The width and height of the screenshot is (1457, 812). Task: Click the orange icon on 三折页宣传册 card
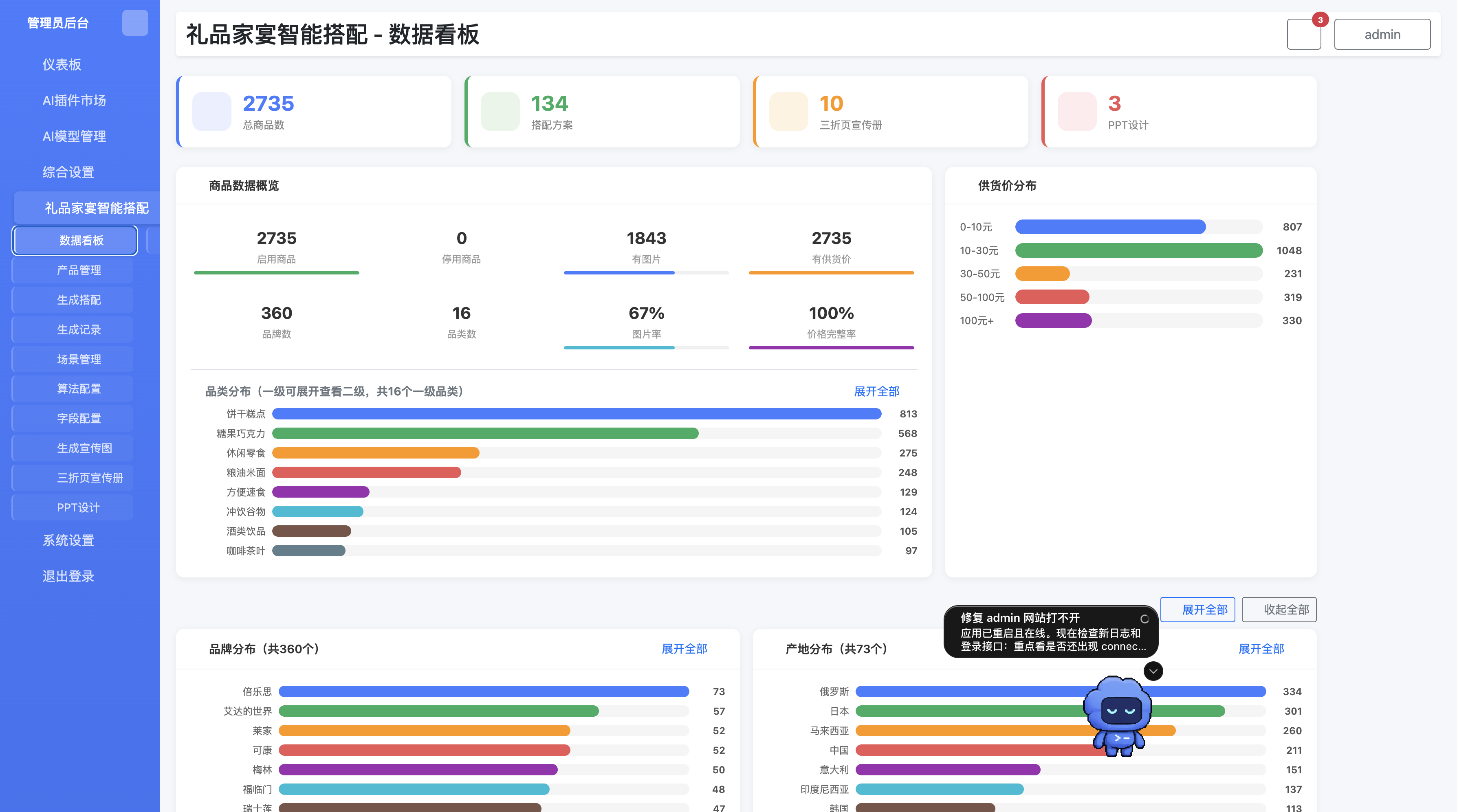788,112
